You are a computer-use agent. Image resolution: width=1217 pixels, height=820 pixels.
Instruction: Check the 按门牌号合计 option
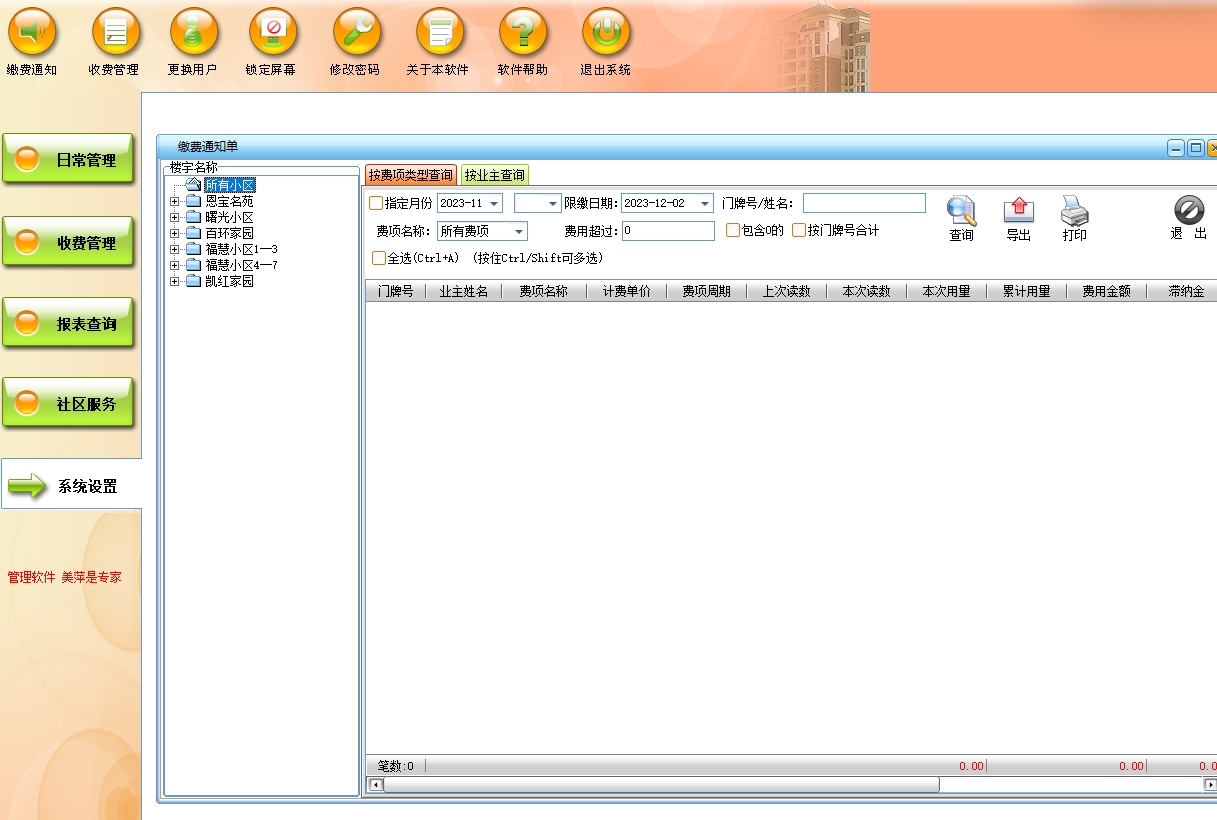[x=799, y=231]
